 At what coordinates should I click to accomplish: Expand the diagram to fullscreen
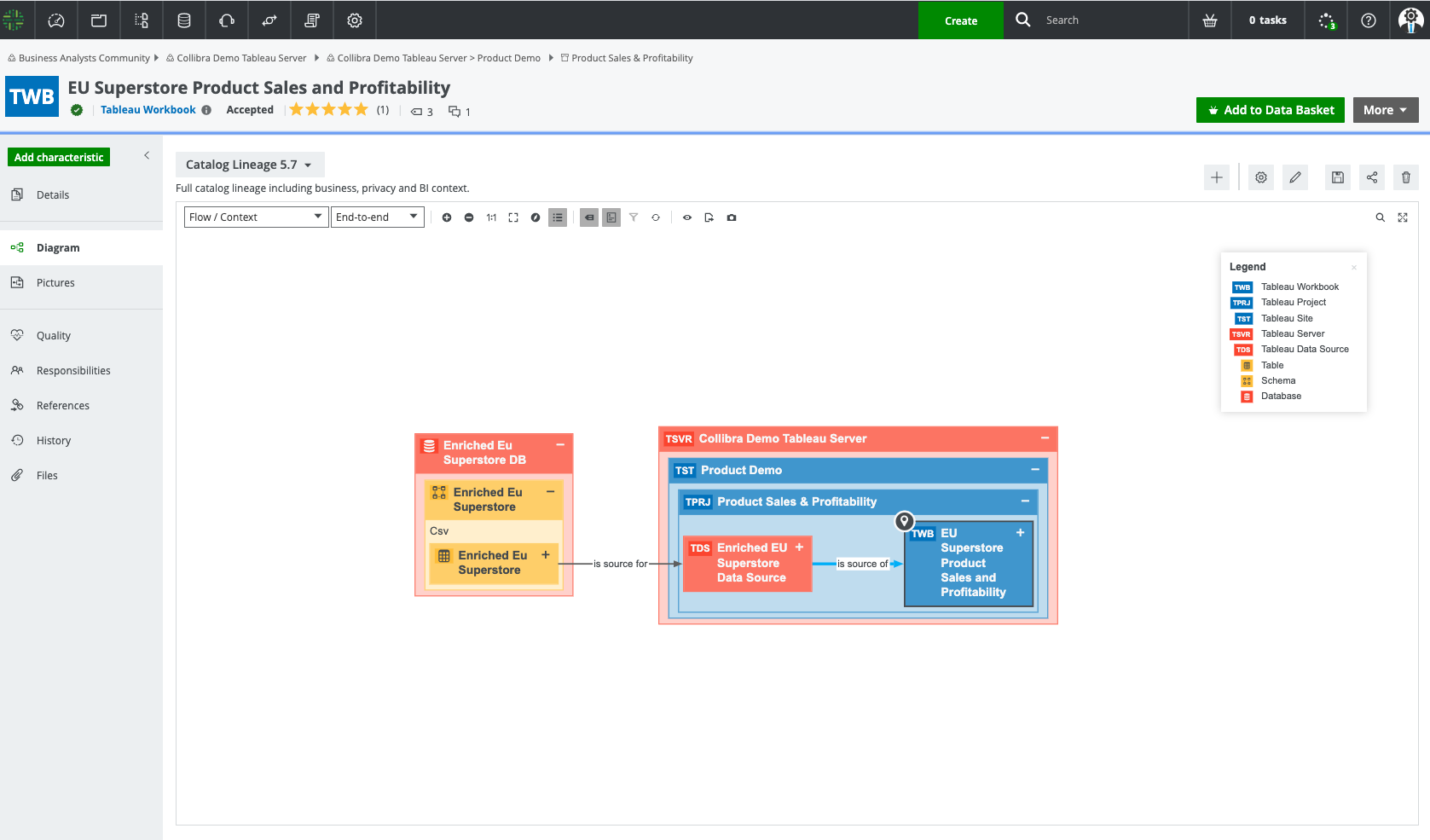pyautogui.click(x=1403, y=217)
